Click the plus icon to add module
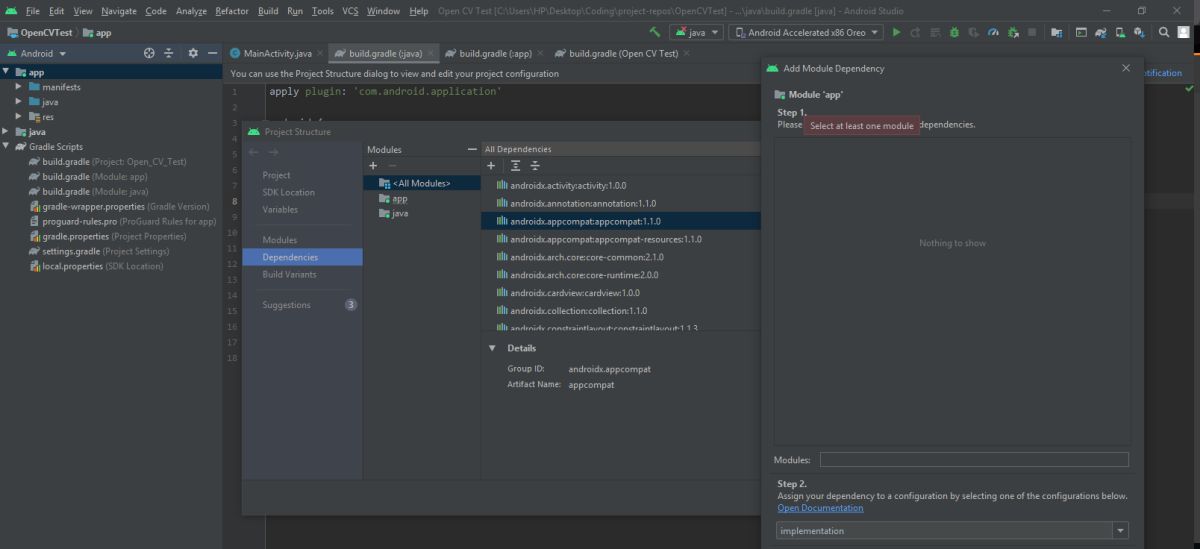The height and width of the screenshot is (549, 1200). (x=373, y=165)
